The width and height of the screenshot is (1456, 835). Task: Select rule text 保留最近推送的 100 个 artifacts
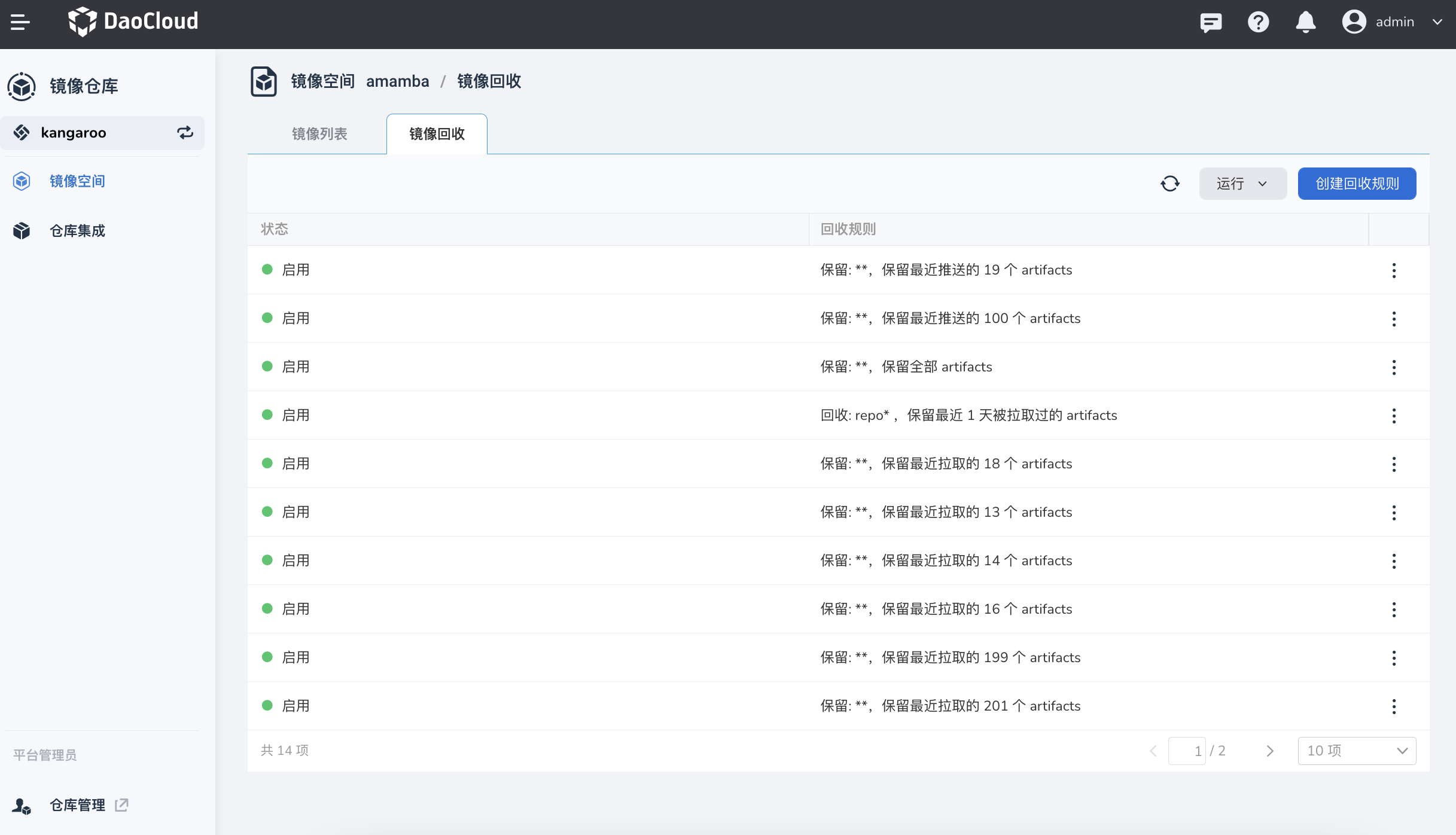[x=981, y=318]
